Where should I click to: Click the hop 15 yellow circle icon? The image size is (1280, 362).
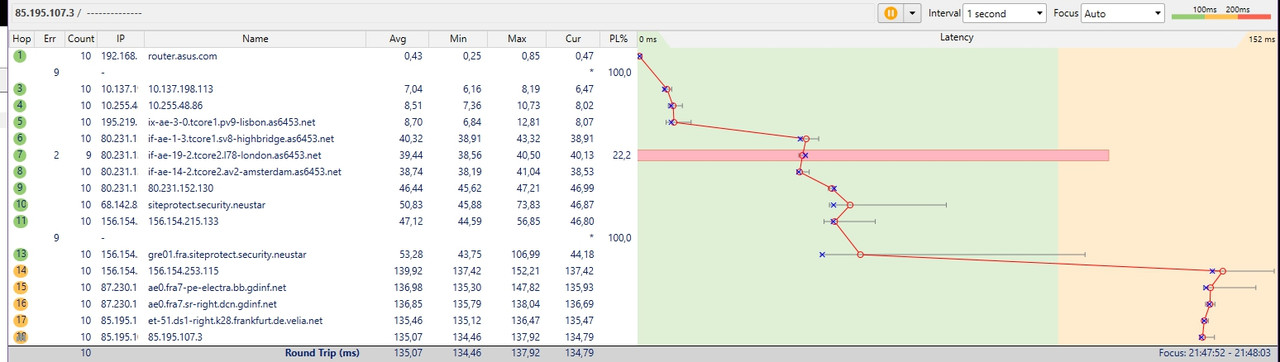(19, 287)
